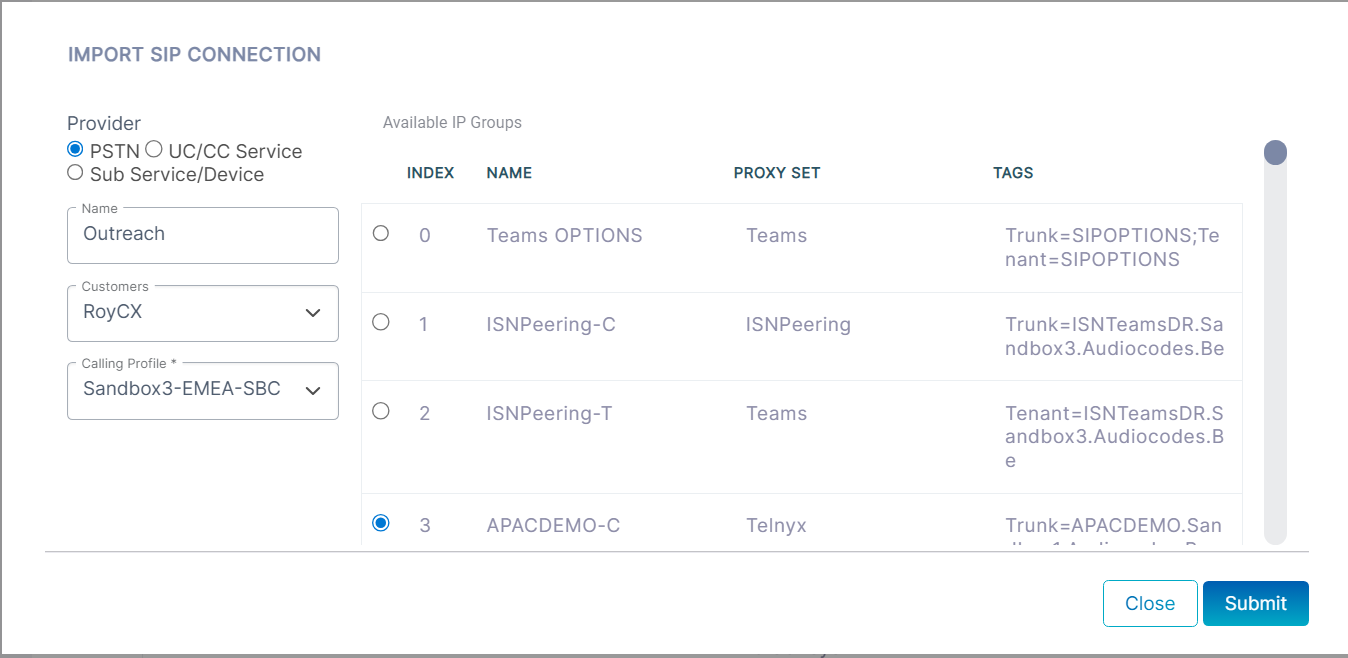Click the PROXY SET column header
Viewport: 1348px width, 658px height.
[776, 173]
